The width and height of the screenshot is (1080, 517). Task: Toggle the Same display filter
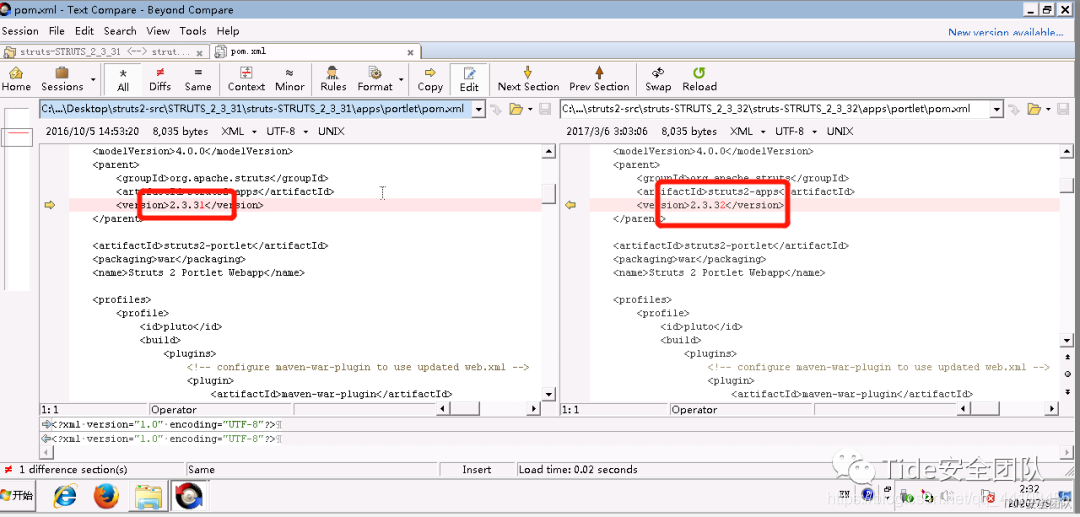point(198,79)
